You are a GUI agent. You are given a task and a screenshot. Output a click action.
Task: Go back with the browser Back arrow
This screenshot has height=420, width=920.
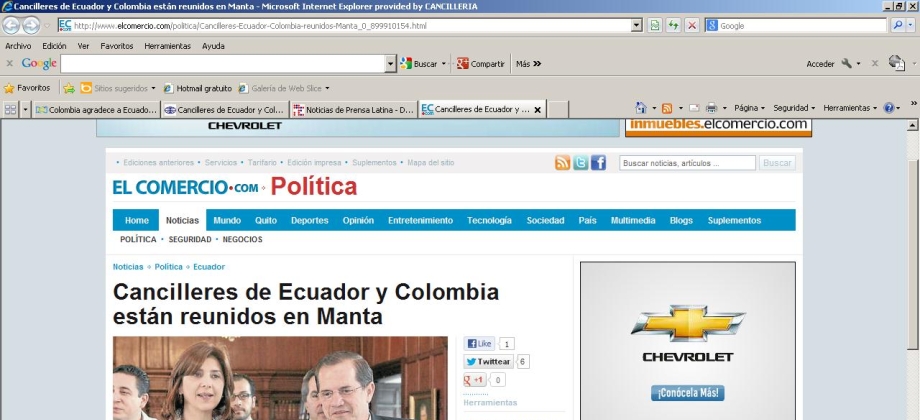(x=11, y=25)
